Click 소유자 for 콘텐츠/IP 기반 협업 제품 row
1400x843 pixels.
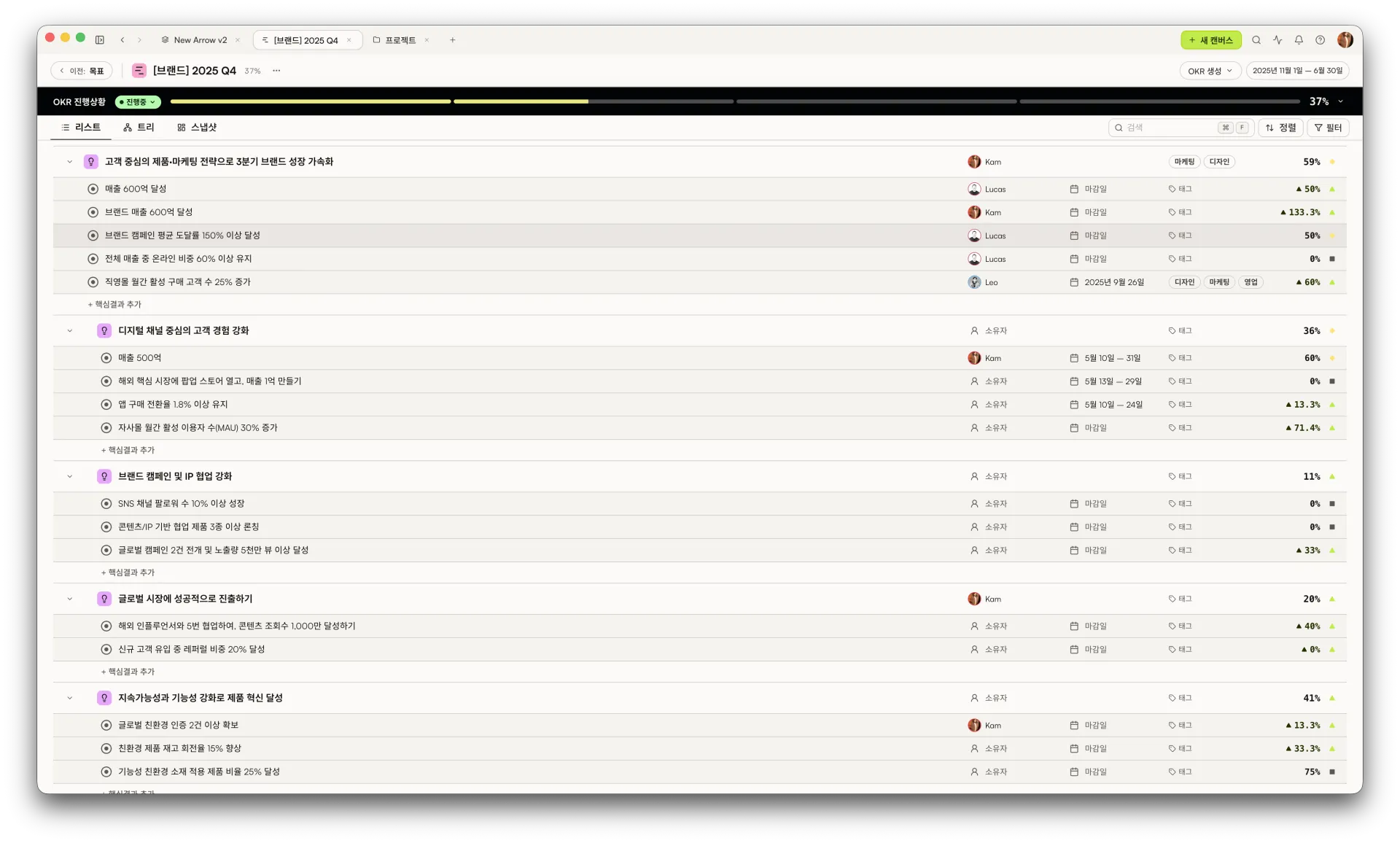pyautogui.click(x=995, y=527)
